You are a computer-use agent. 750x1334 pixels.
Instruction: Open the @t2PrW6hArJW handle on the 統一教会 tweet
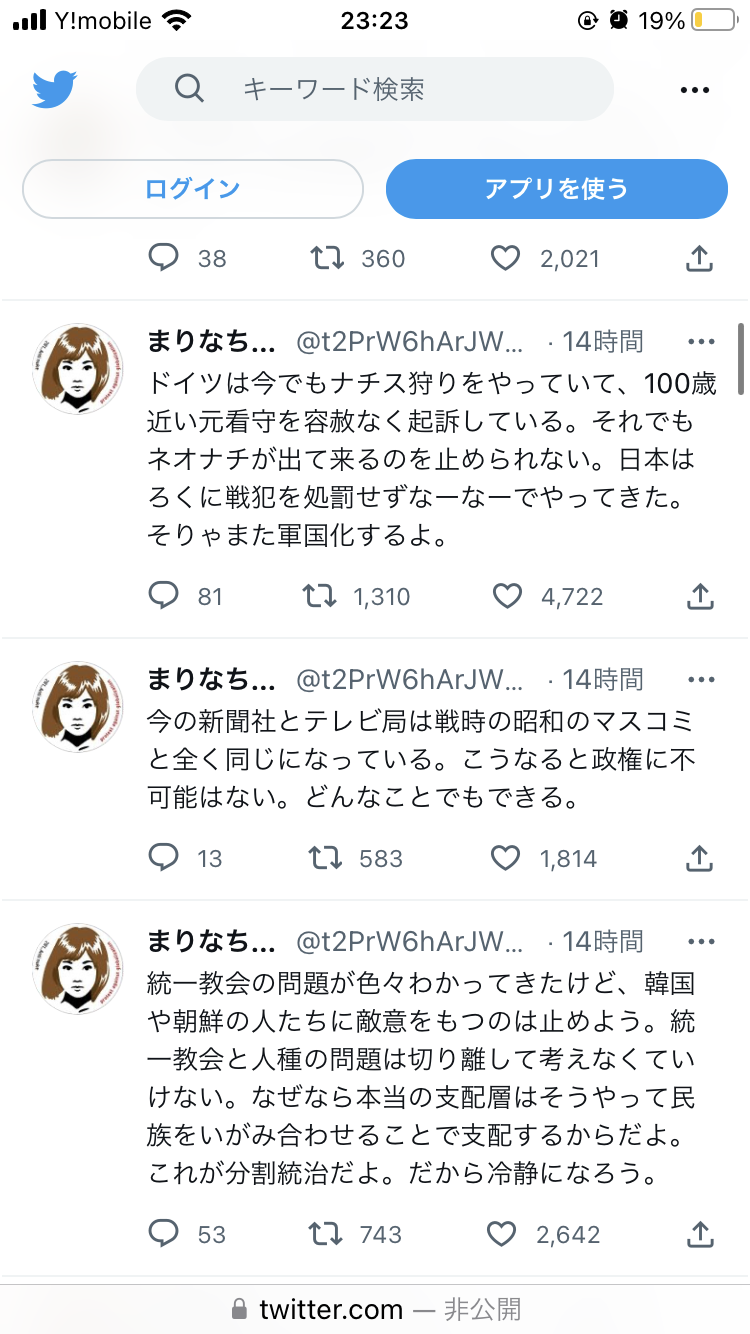410,942
